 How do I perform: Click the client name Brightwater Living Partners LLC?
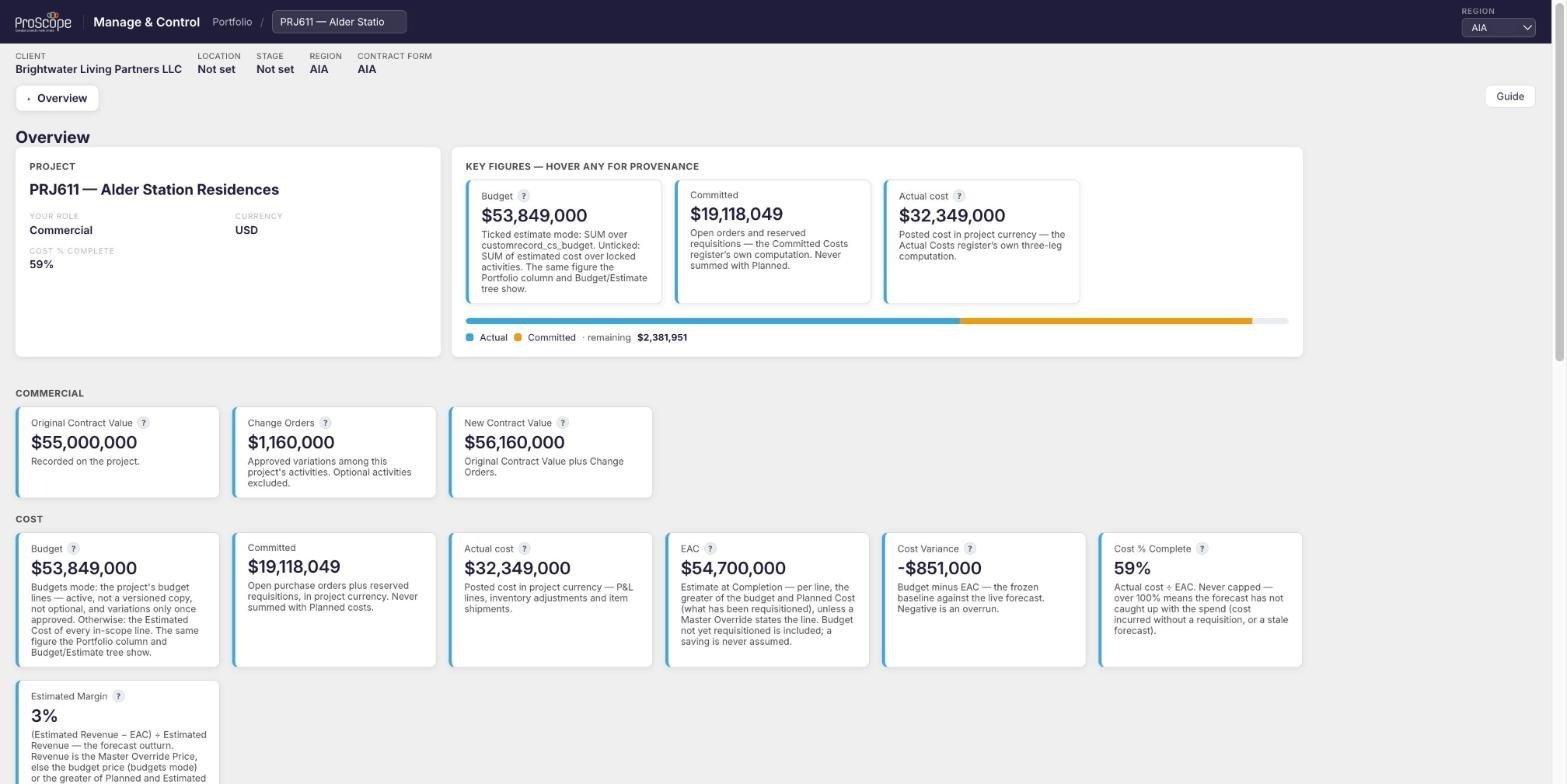99,70
